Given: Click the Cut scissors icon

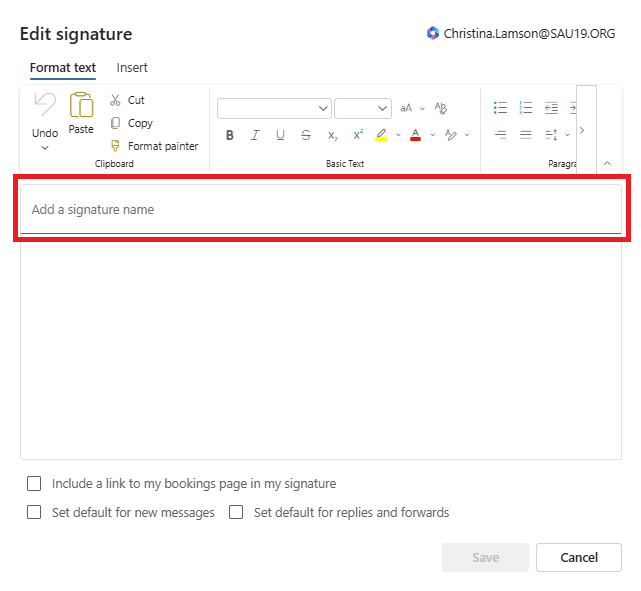Looking at the screenshot, I should point(115,100).
